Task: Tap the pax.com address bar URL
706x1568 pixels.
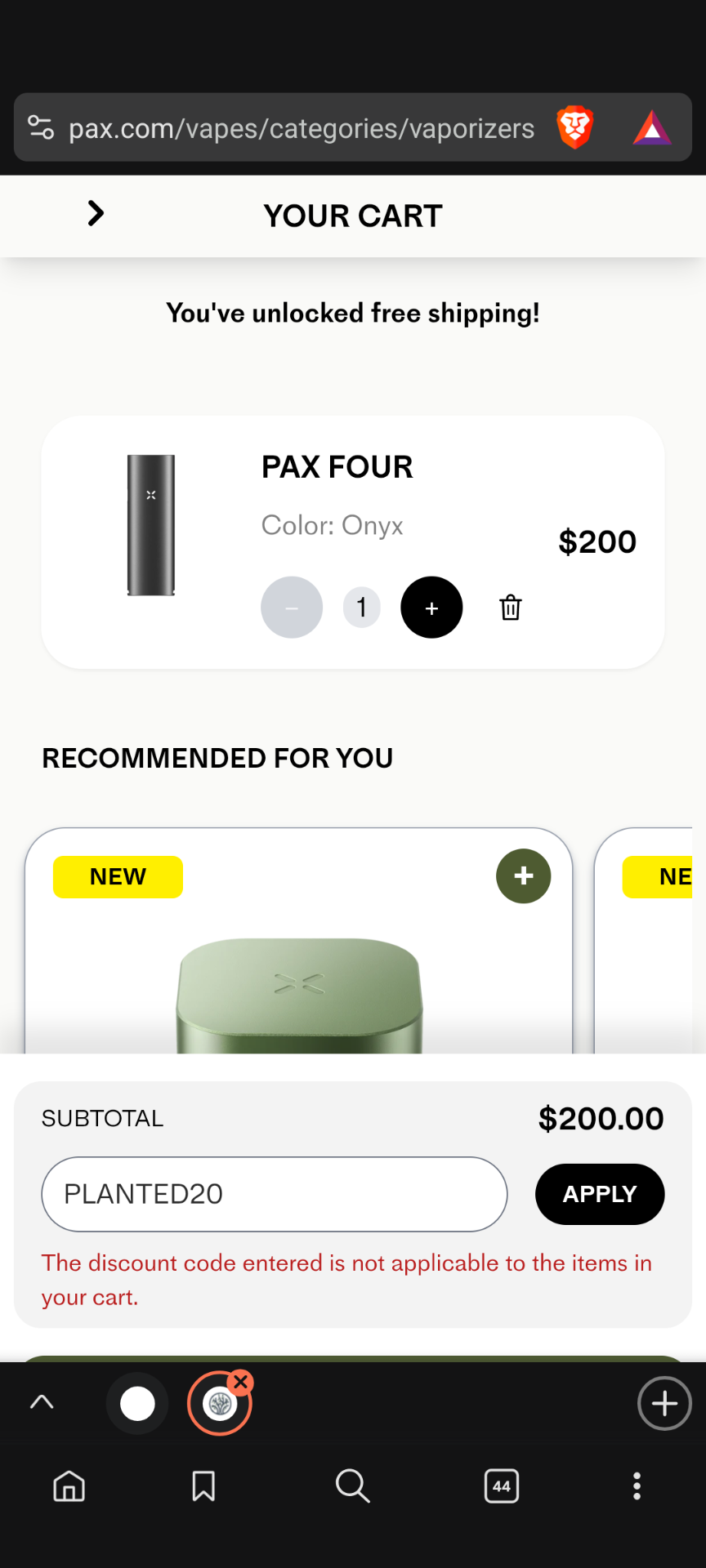Action: 302,128
